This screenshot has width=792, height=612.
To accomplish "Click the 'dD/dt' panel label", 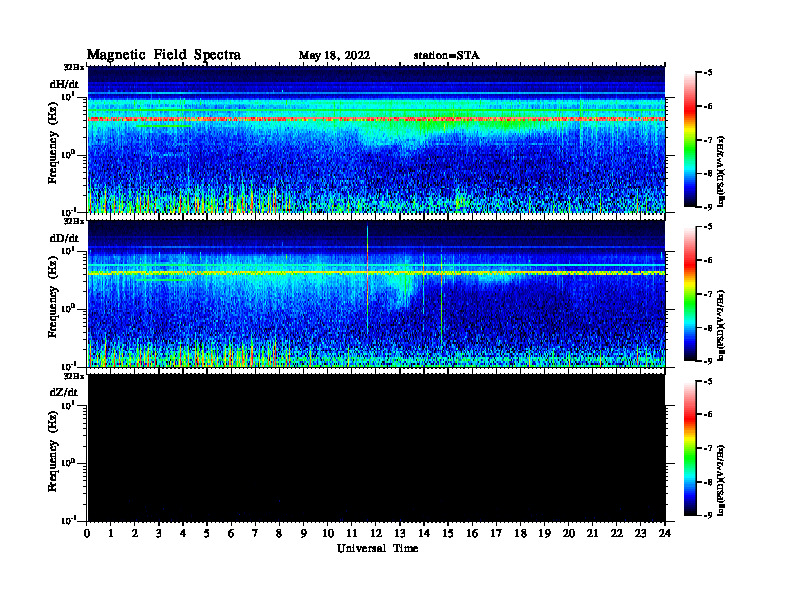I will coord(64,238).
